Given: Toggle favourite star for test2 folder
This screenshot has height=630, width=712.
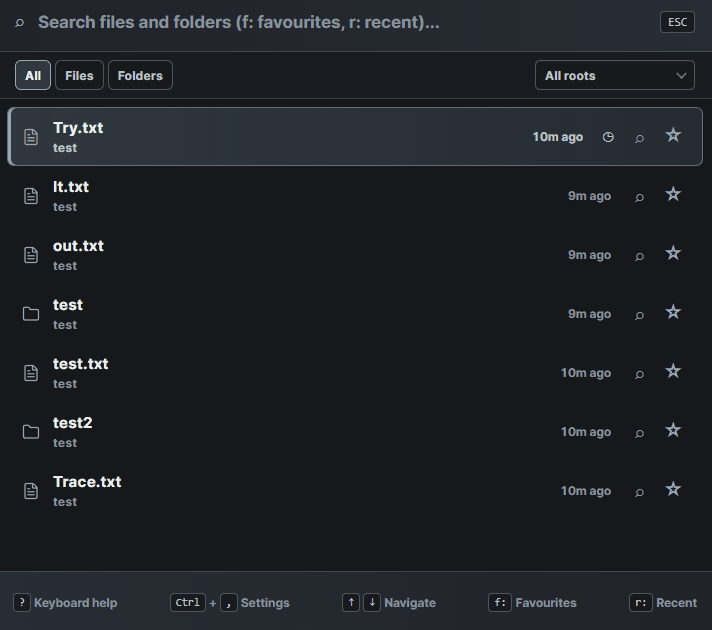Looking at the screenshot, I should coord(673,431).
